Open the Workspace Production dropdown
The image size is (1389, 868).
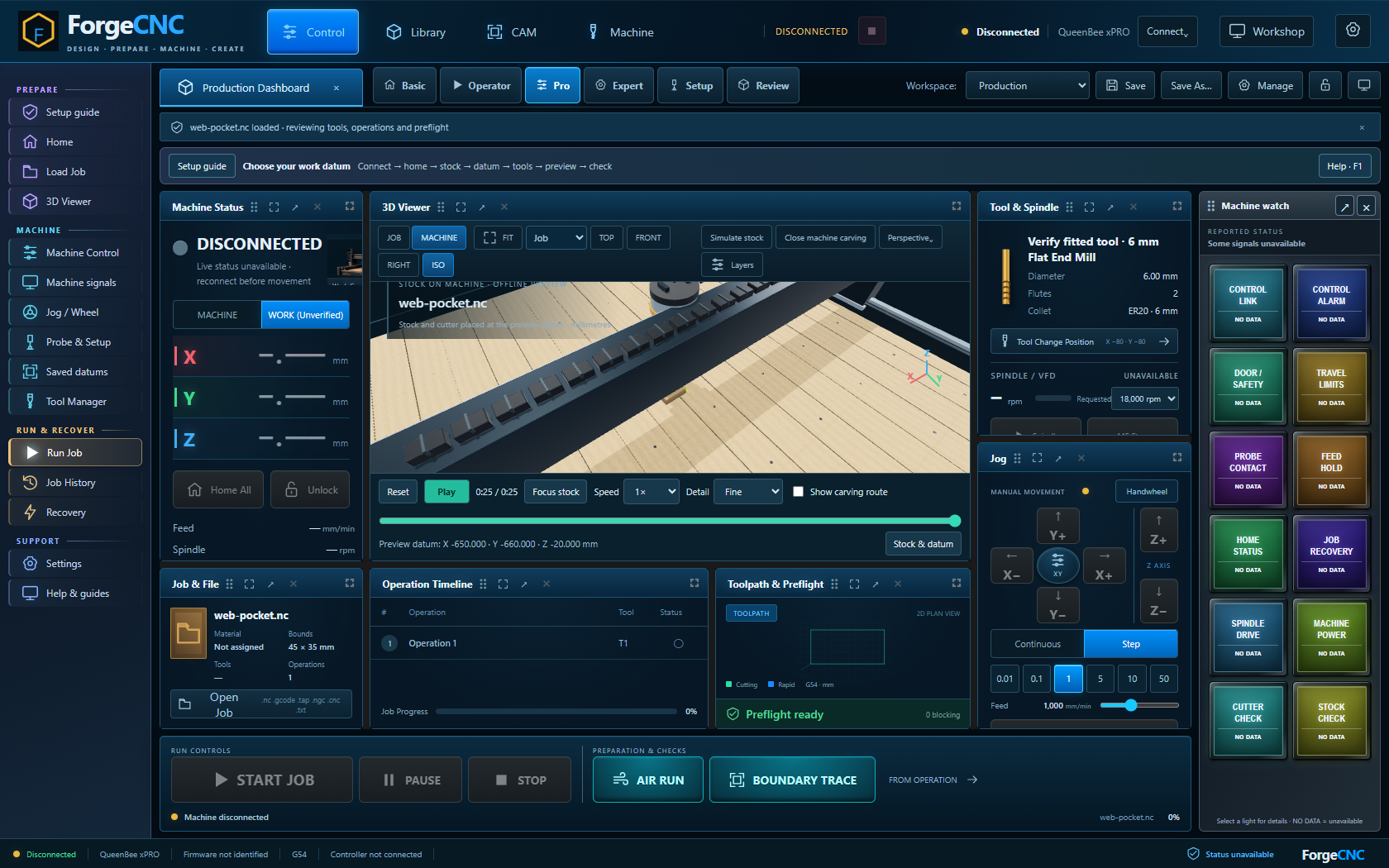[1028, 85]
